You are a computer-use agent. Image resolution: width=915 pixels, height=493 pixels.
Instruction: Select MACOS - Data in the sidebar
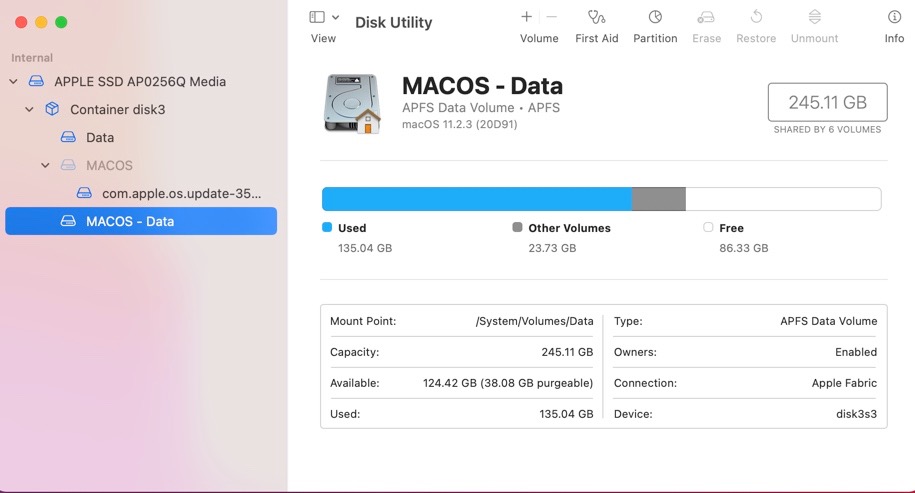(x=141, y=221)
